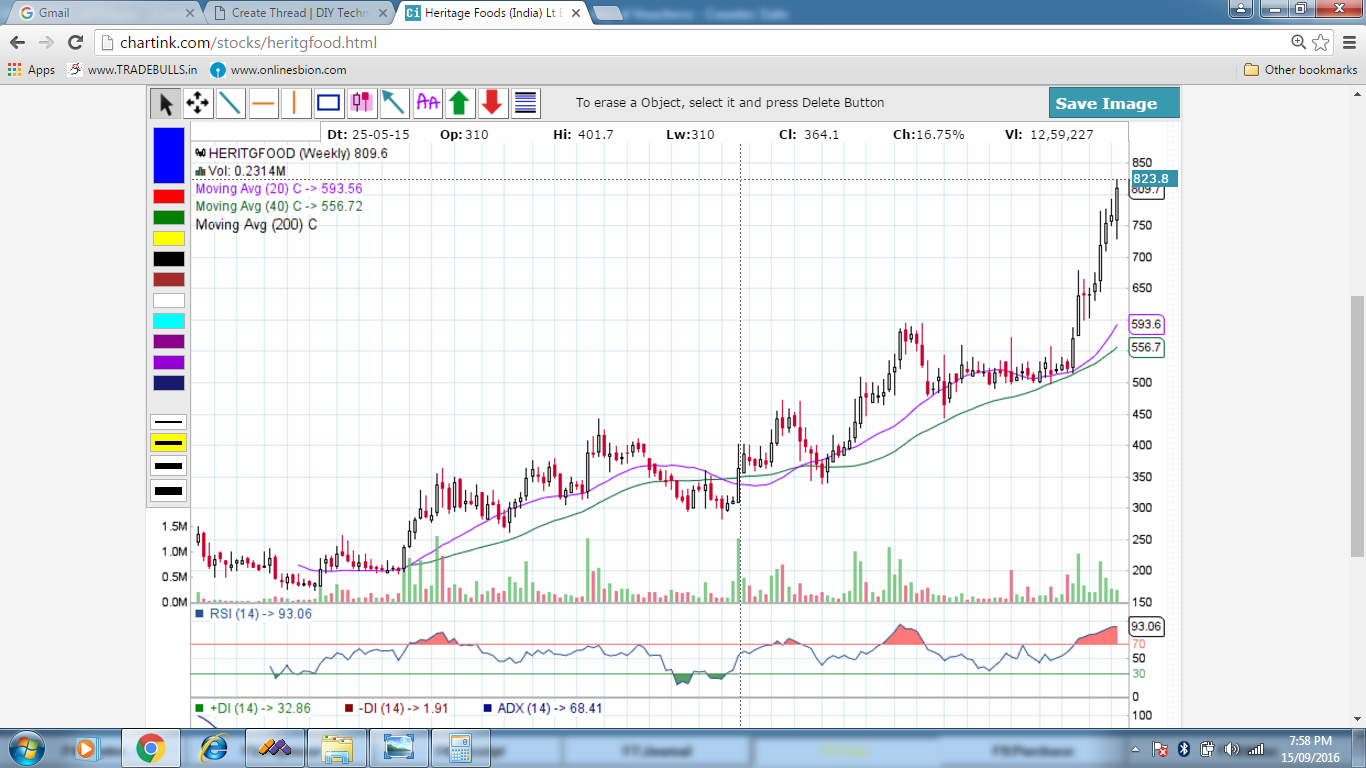The height and width of the screenshot is (768, 1366).
Task: Open Chrome from the taskbar
Action: [151, 748]
